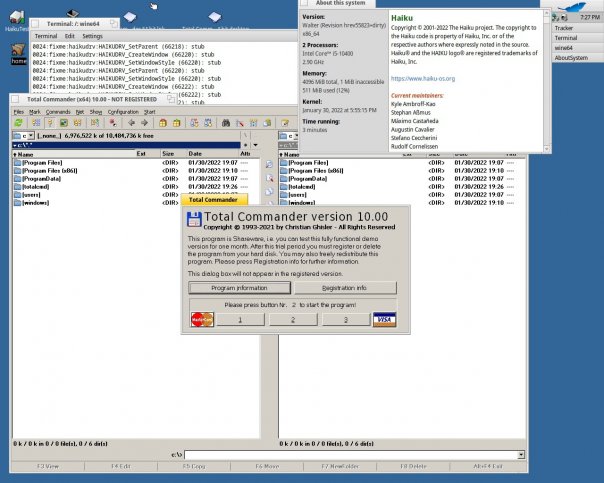
Task: Open the Commands menu
Action: pos(58,112)
